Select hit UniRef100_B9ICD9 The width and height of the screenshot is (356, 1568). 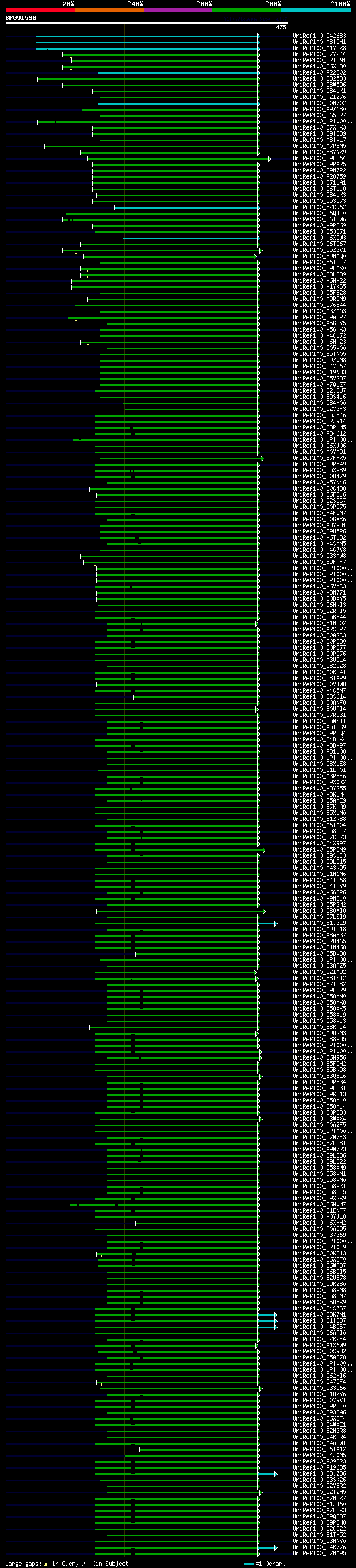click(319, 134)
